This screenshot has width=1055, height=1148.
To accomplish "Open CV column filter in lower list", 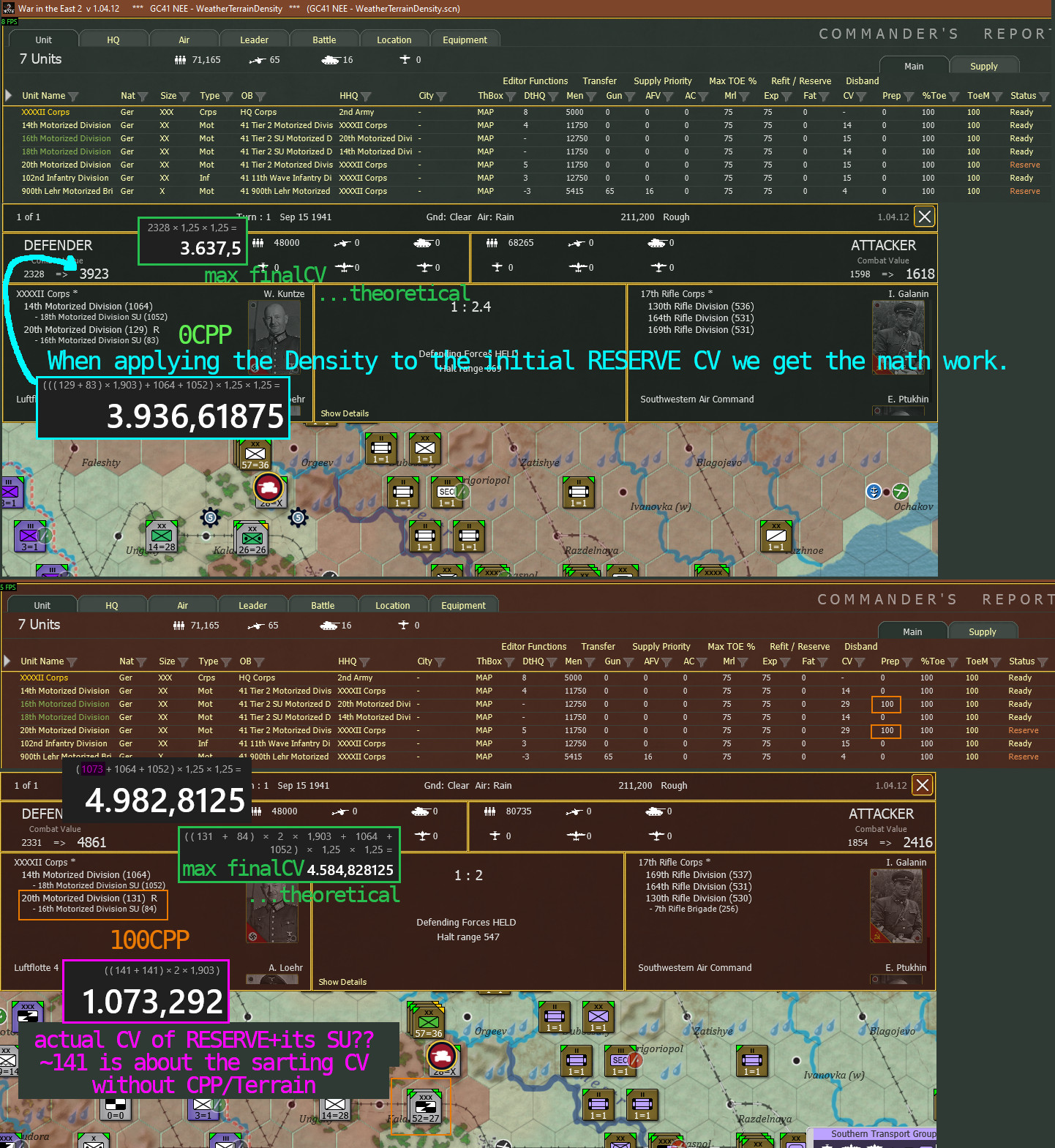I will (x=860, y=662).
